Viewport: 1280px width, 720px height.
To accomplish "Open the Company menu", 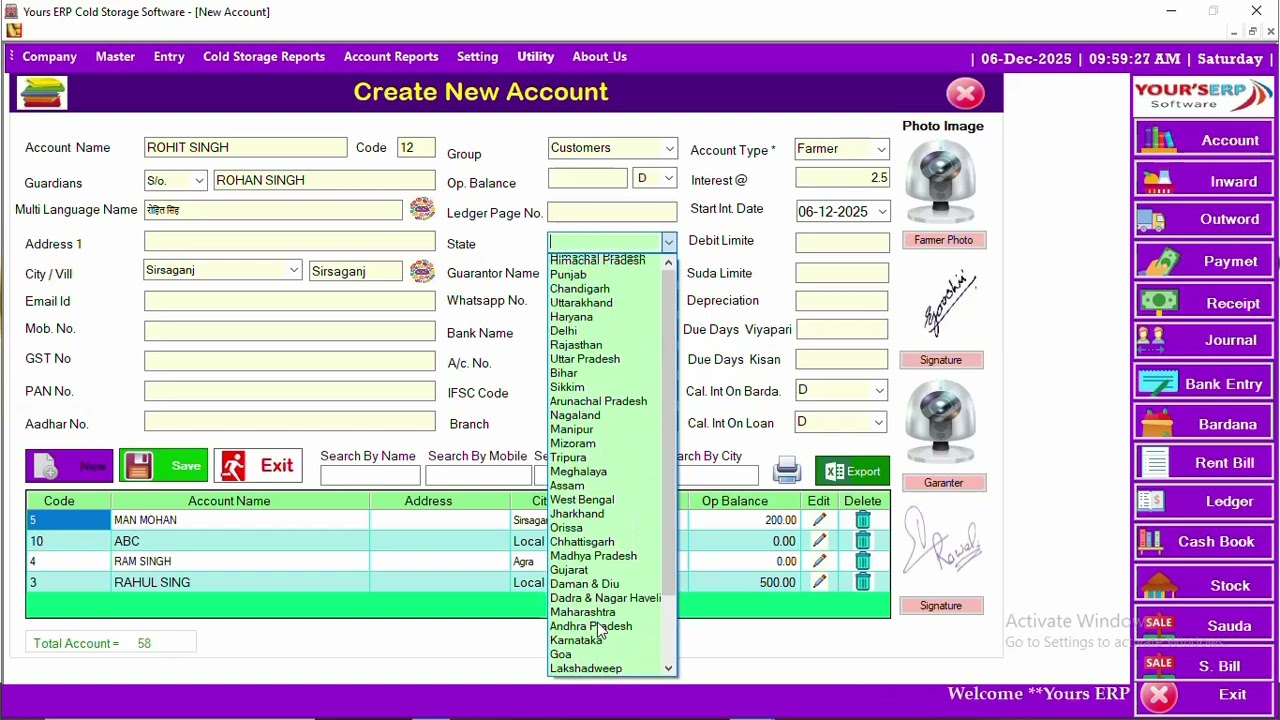I will click(49, 57).
